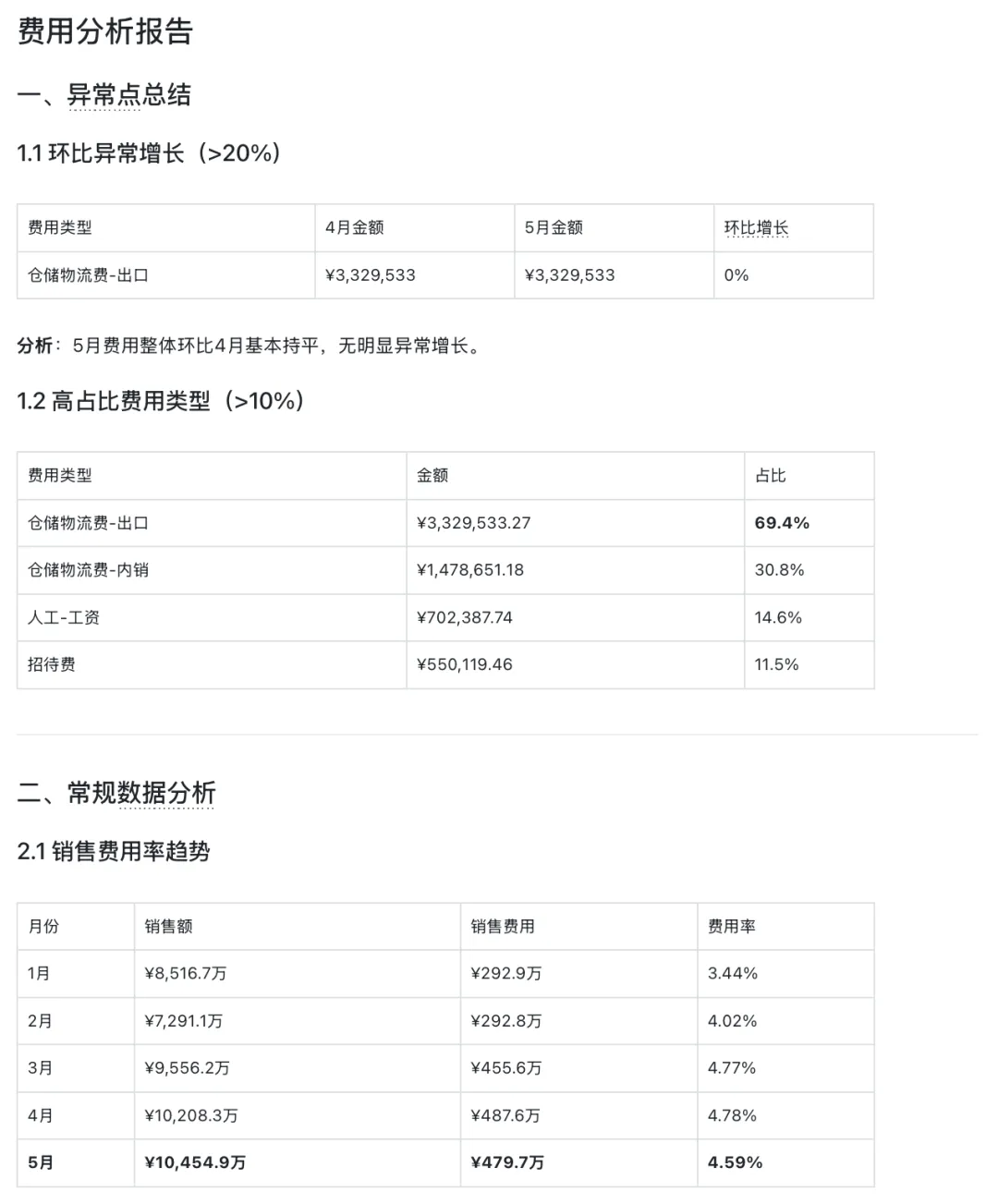Click the 3月 row label
The width and height of the screenshot is (998, 1204).
click(40, 1068)
